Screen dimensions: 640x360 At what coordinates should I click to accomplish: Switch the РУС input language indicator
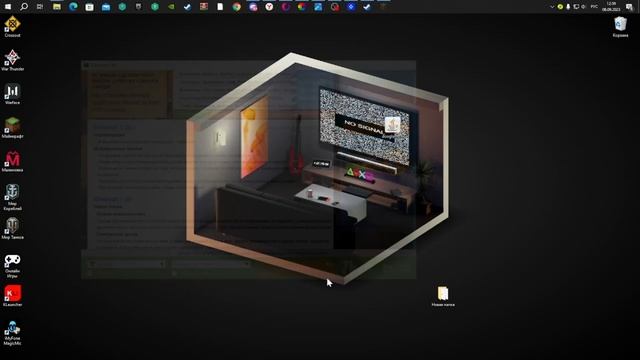tap(594, 7)
